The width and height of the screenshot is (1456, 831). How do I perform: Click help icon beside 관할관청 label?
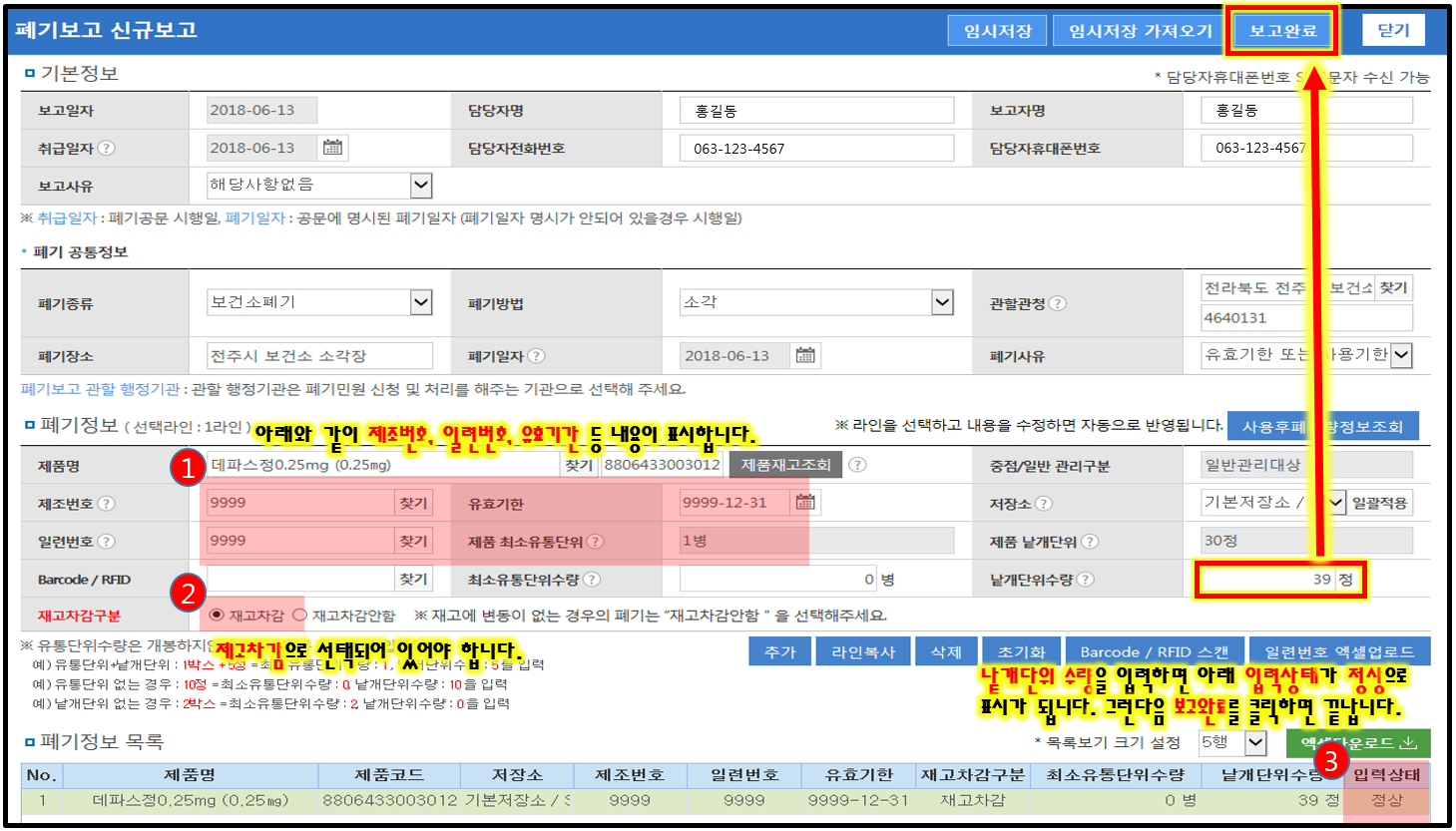pyautogui.click(x=1058, y=303)
